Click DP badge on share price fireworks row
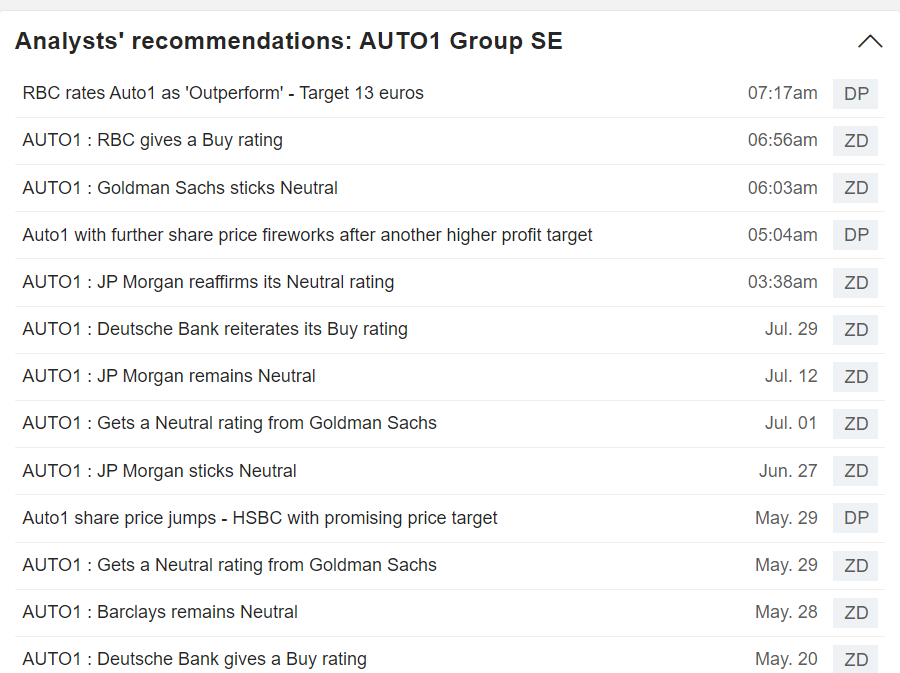Screen dimensions: 900x673 (x=856, y=235)
